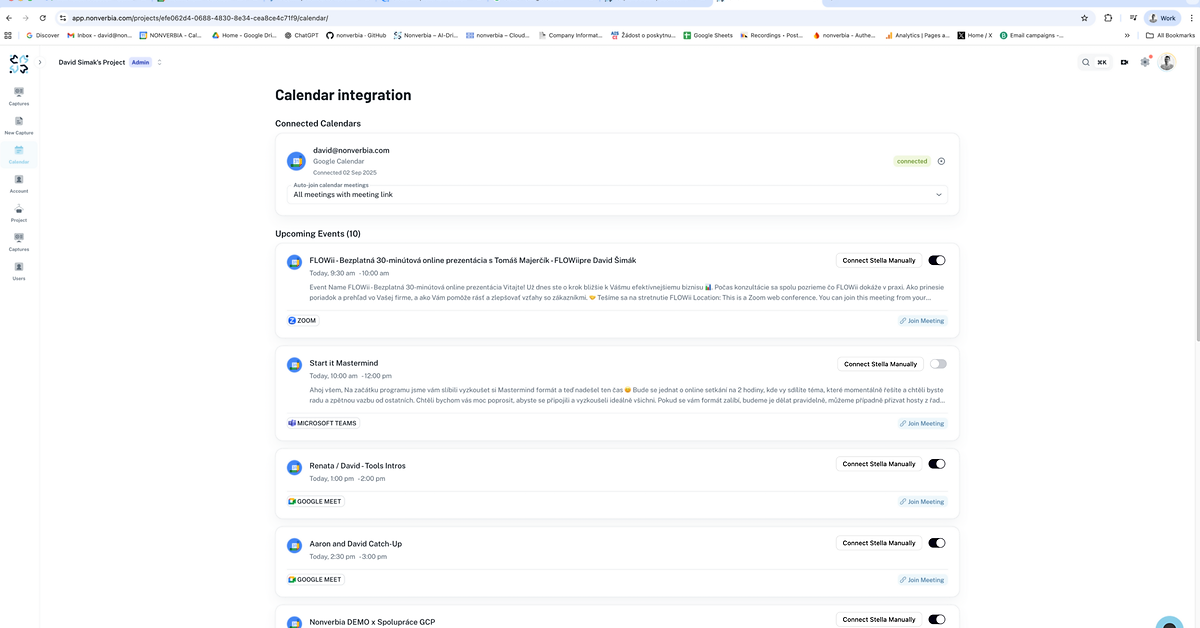Screen dimensions: 1200x628
Task: Open the connected calendar options via its info icon
Action: click(x=940, y=160)
